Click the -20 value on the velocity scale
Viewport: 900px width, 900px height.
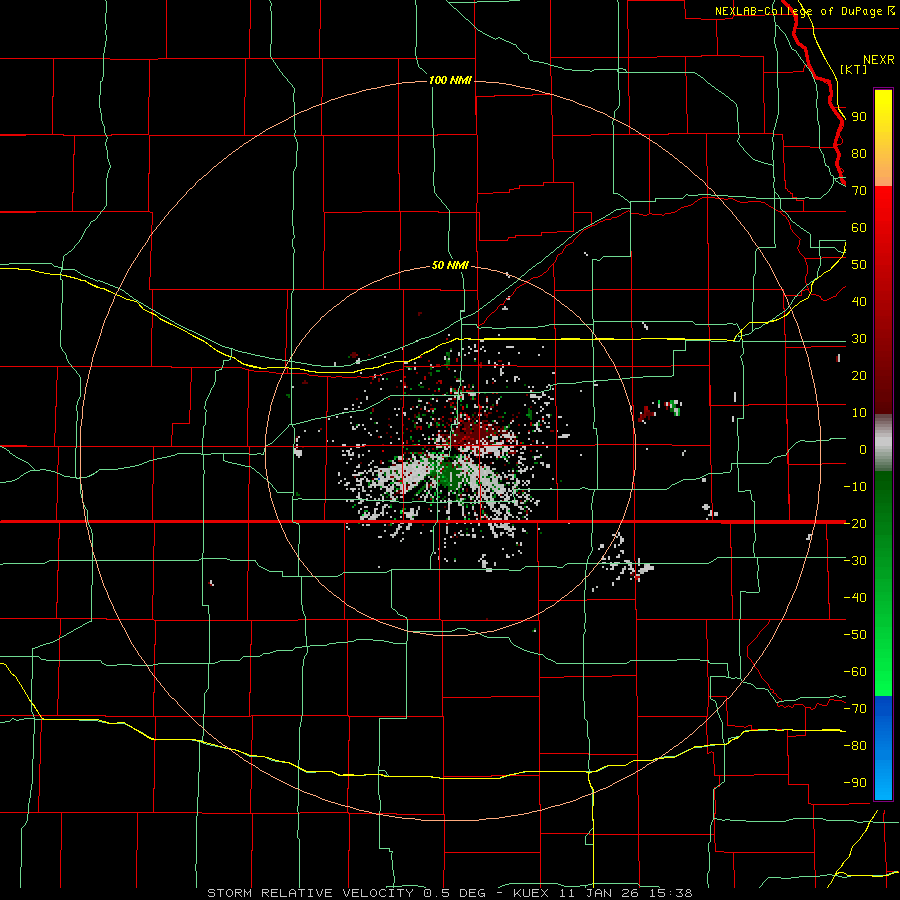coord(855,523)
